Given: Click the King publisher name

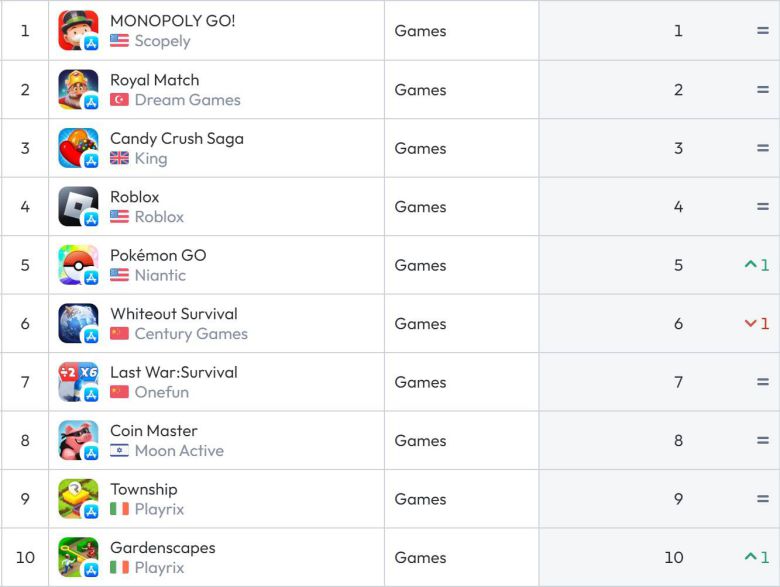Looking at the screenshot, I should coord(151,158).
